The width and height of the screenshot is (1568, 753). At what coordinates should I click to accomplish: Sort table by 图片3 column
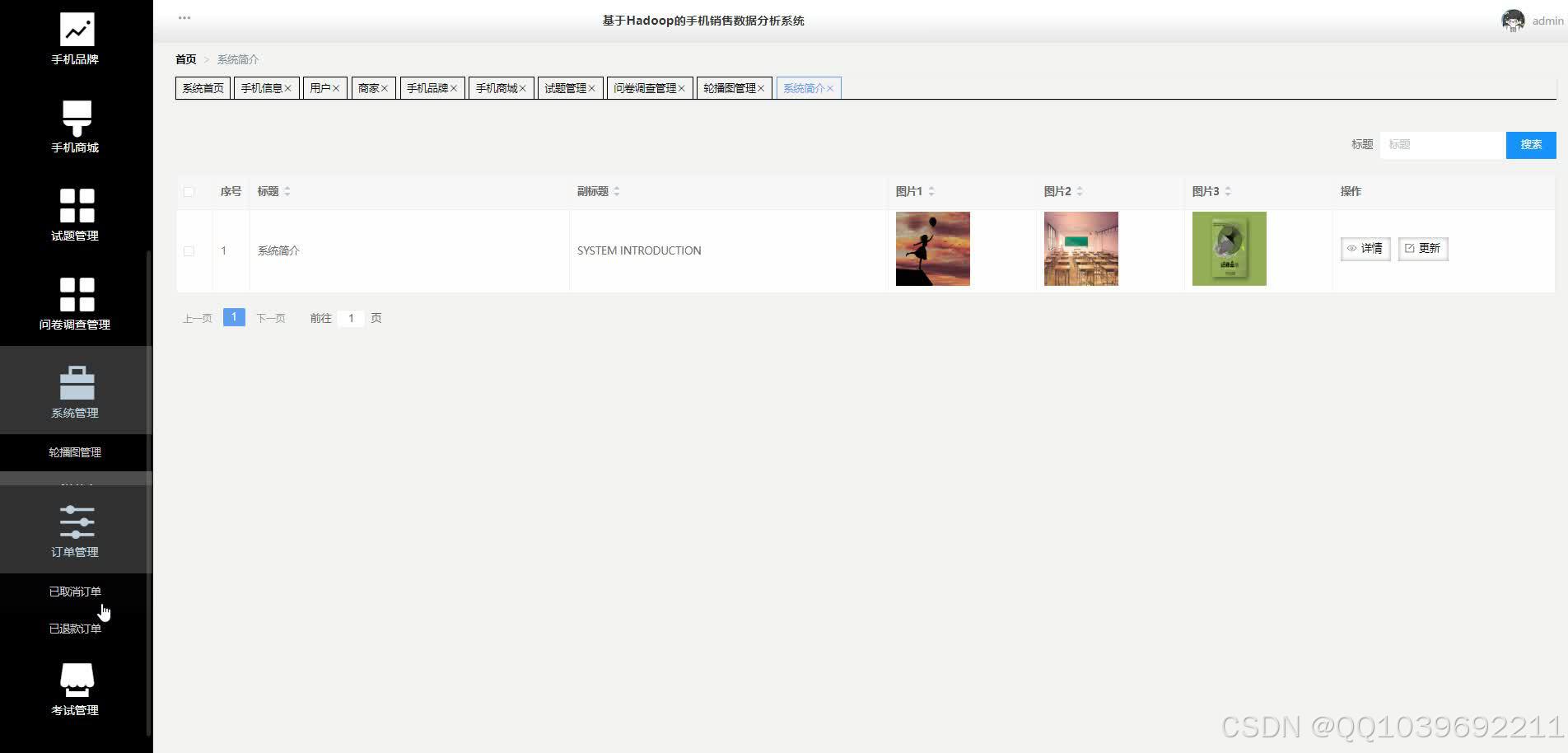point(1228,191)
